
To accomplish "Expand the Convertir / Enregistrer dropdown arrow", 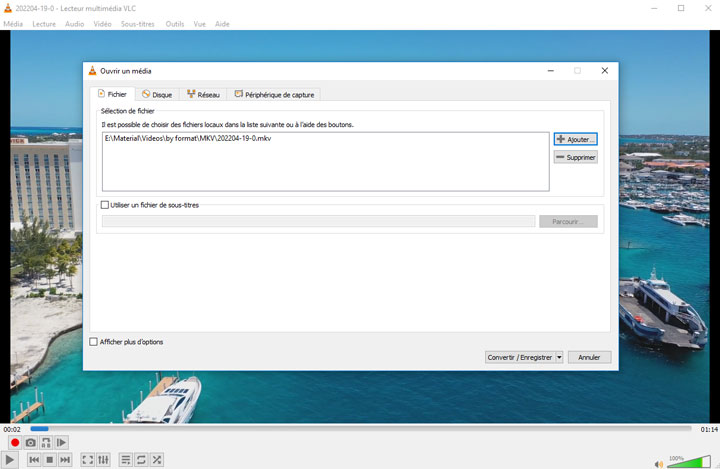I will pyautogui.click(x=559, y=357).
